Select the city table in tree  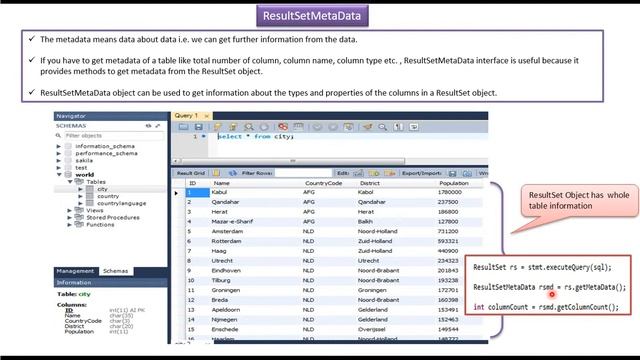102,189
